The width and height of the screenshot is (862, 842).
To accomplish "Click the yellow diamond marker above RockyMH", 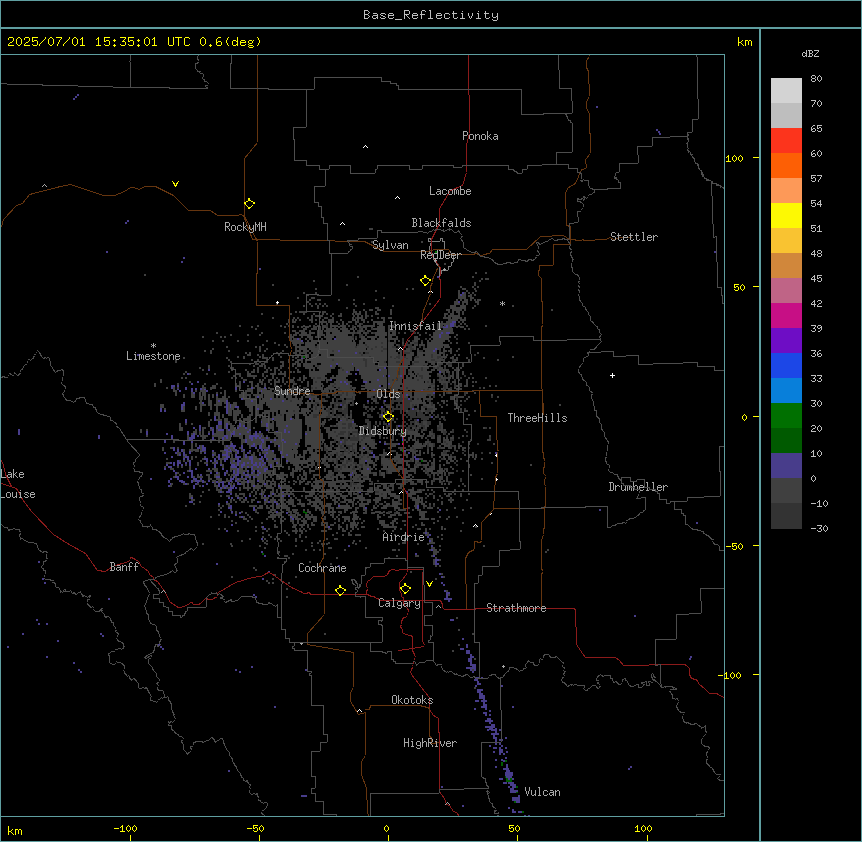I will coord(250,204).
